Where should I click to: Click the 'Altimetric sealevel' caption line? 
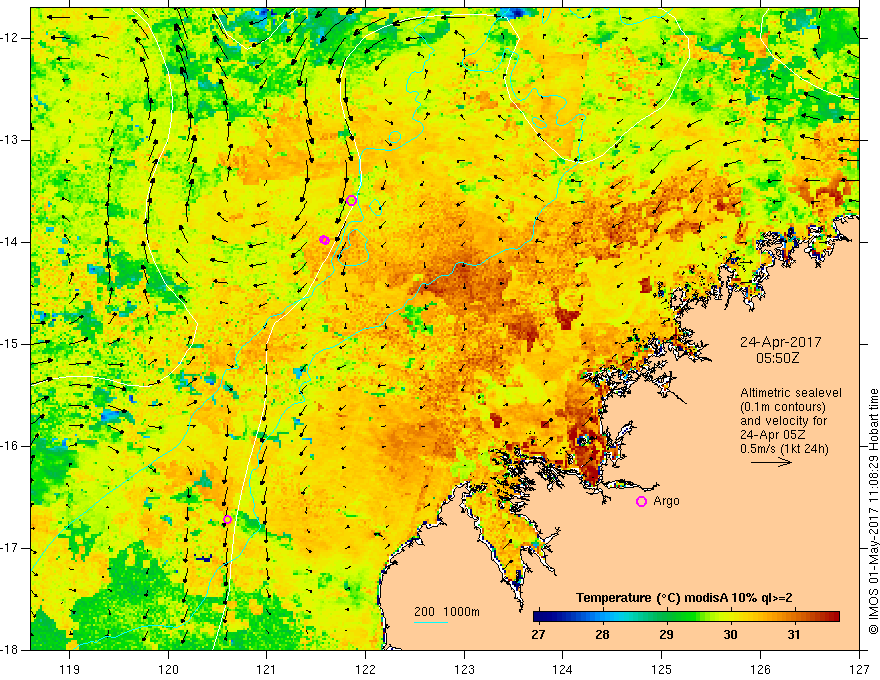[791, 393]
